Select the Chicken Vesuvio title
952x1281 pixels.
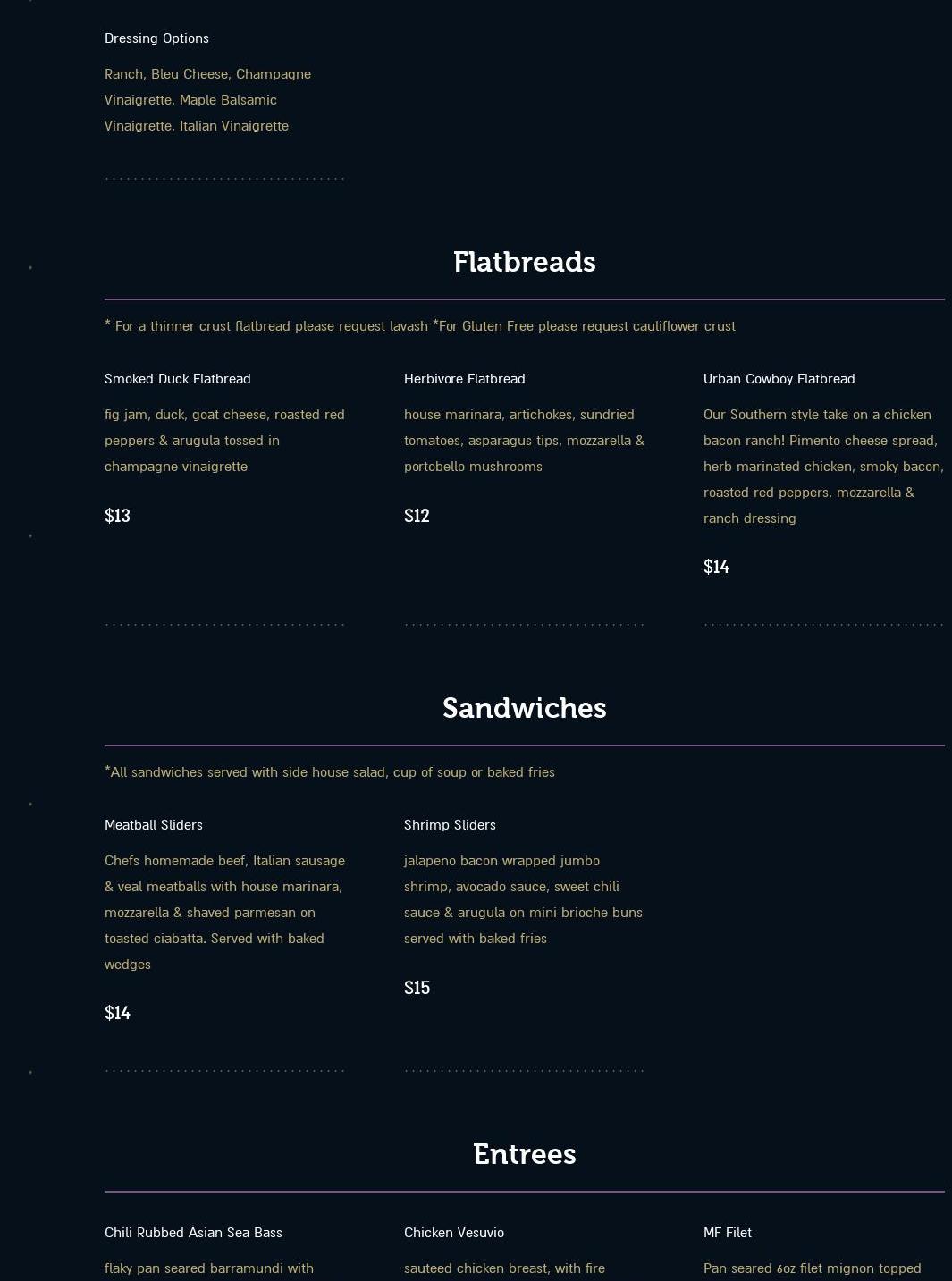(x=453, y=1233)
